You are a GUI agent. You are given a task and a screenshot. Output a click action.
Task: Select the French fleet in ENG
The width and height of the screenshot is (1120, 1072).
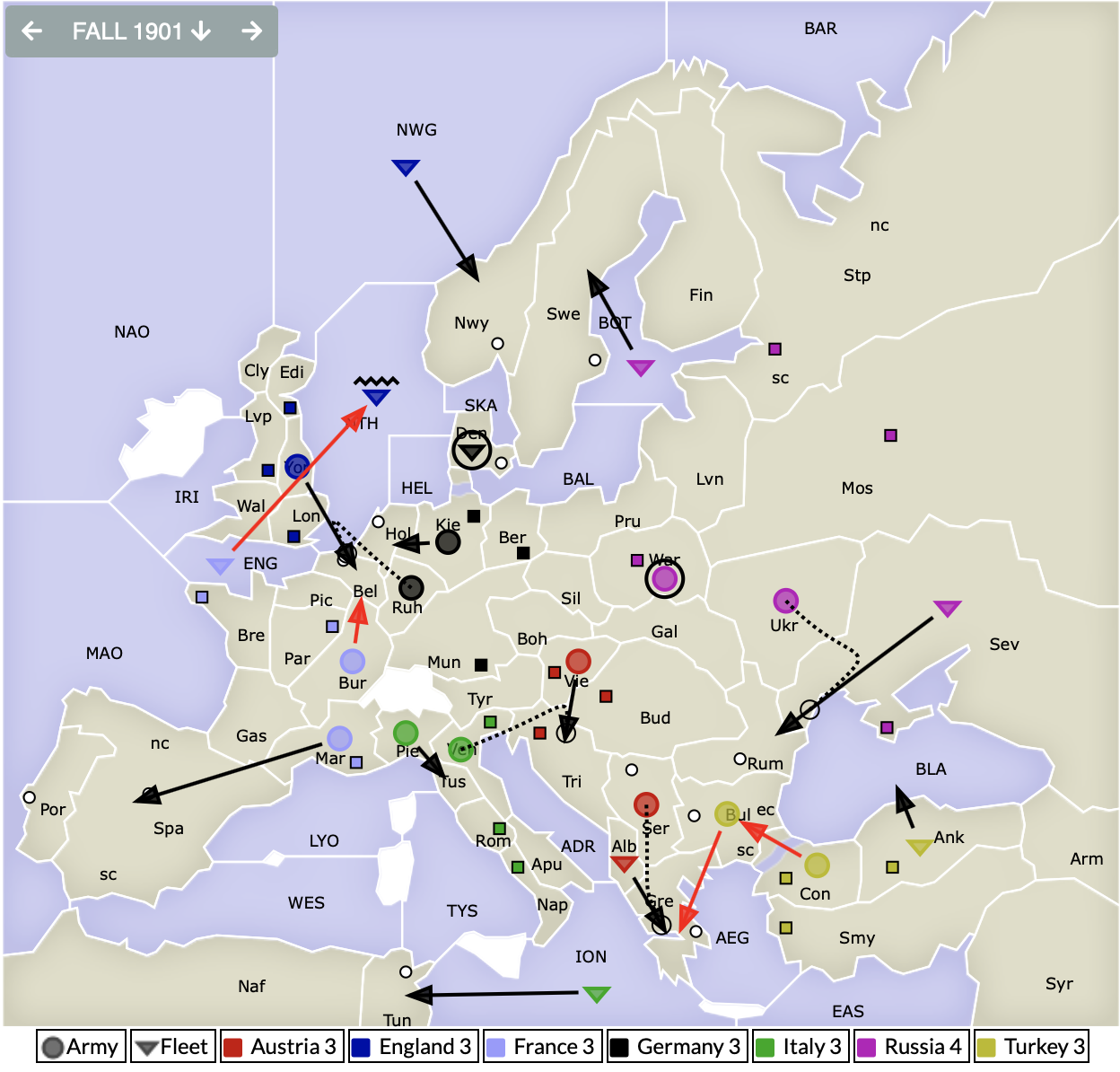point(220,566)
